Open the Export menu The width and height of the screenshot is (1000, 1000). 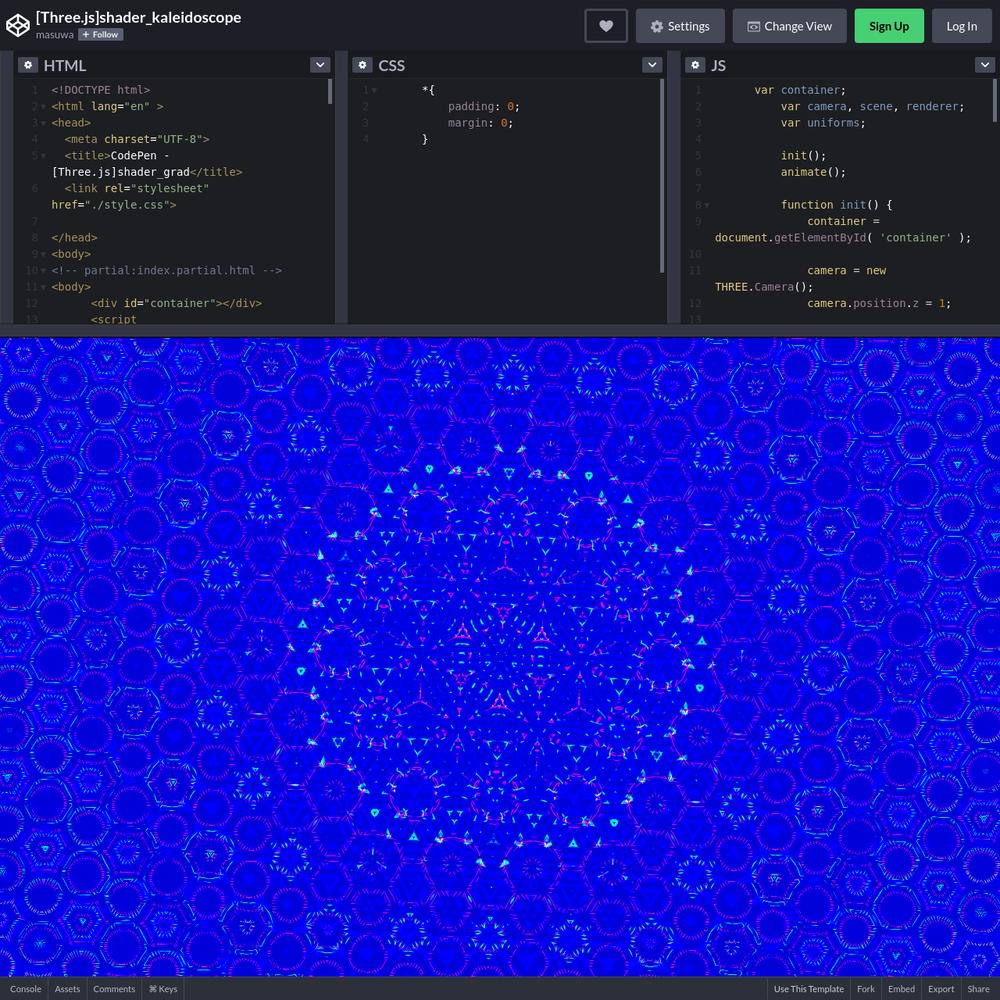click(x=941, y=989)
